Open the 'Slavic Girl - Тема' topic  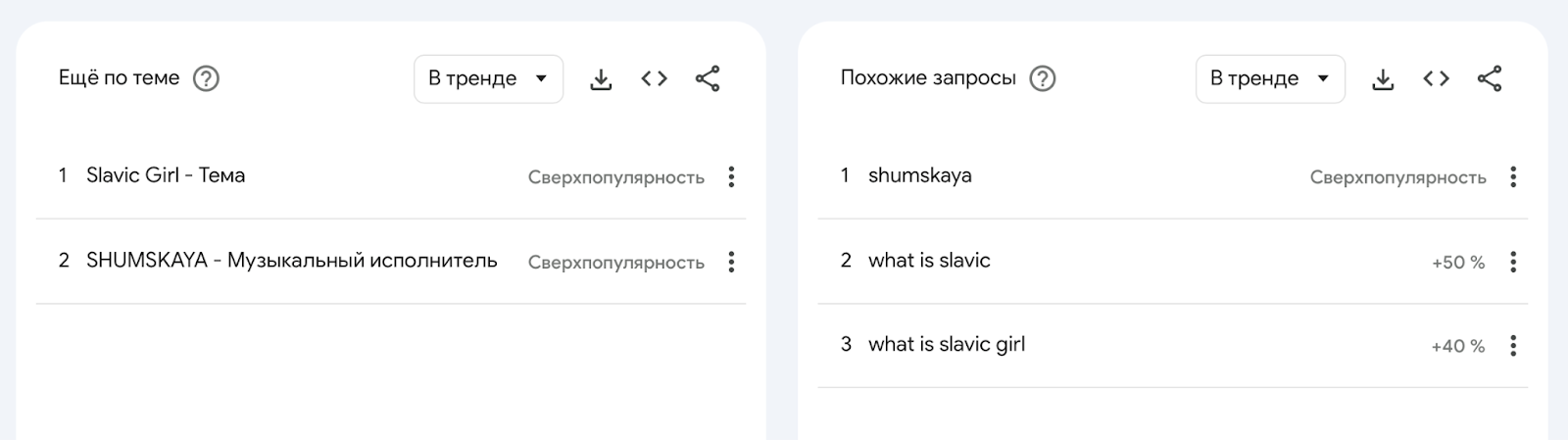click(166, 175)
